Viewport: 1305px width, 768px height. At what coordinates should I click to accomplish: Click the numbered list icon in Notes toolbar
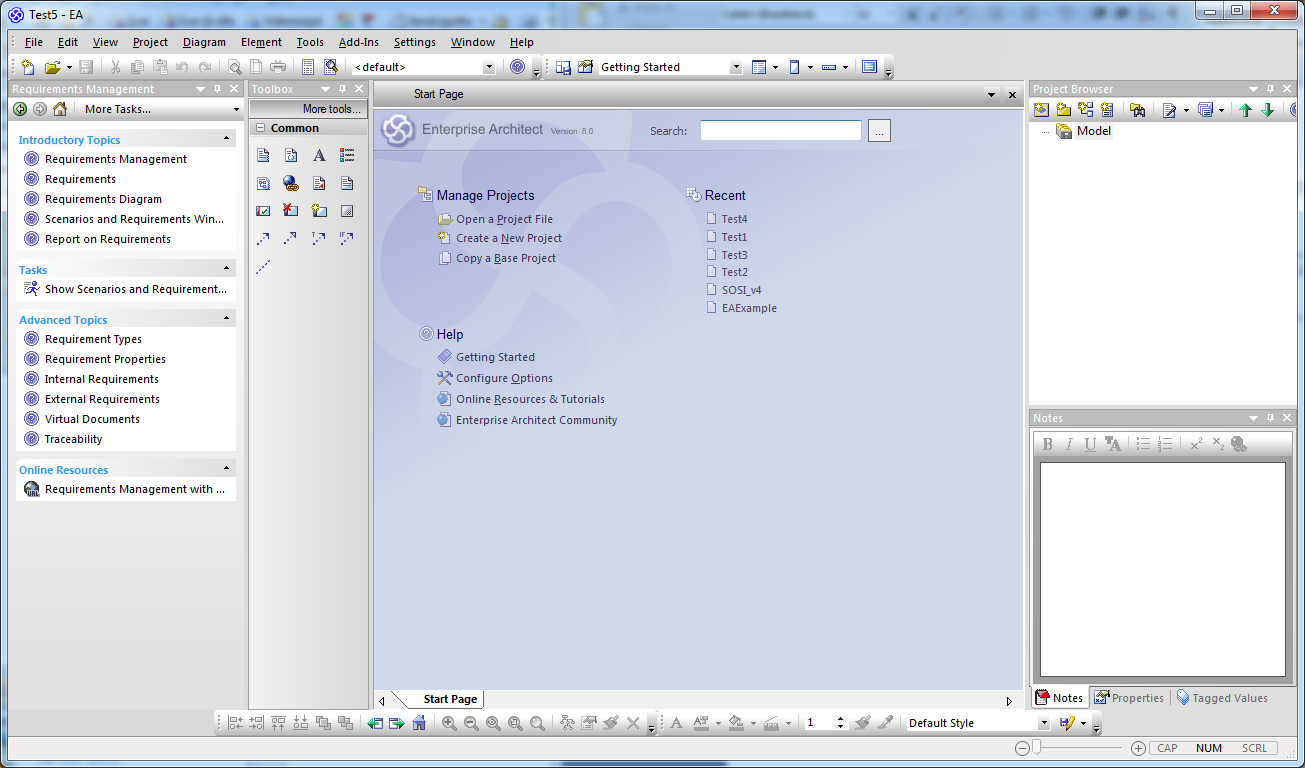tap(1165, 444)
